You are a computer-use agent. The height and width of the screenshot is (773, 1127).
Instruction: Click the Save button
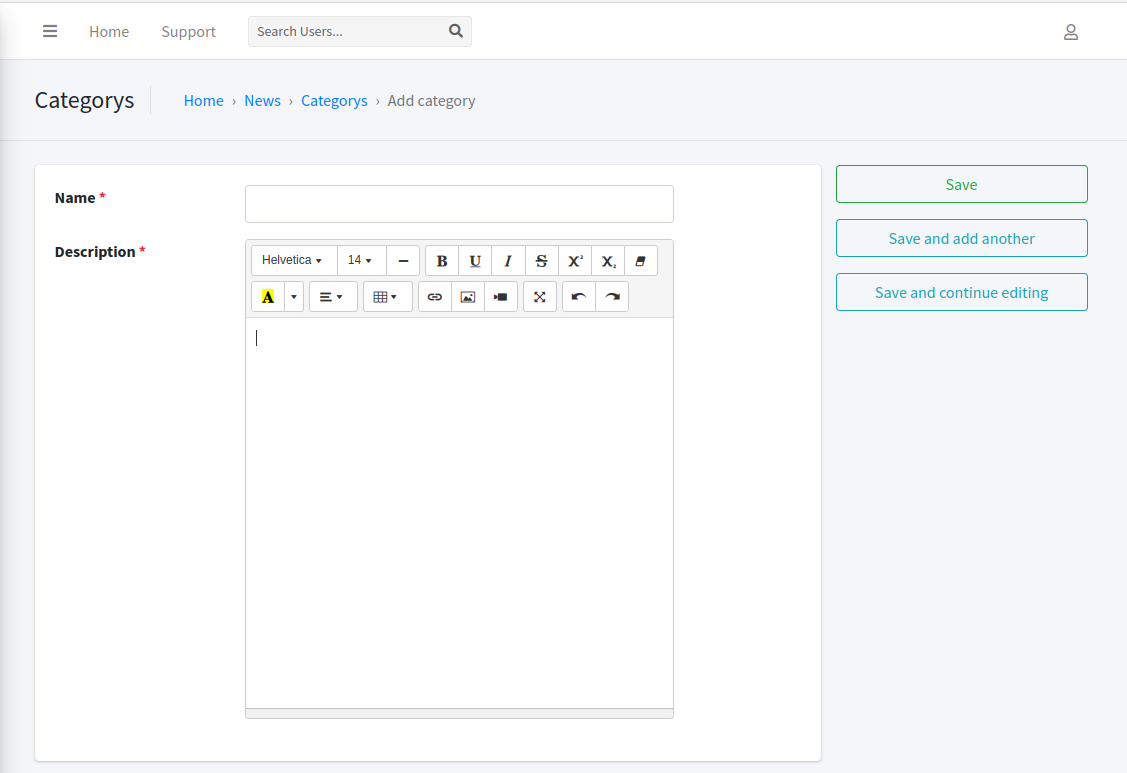(x=961, y=184)
